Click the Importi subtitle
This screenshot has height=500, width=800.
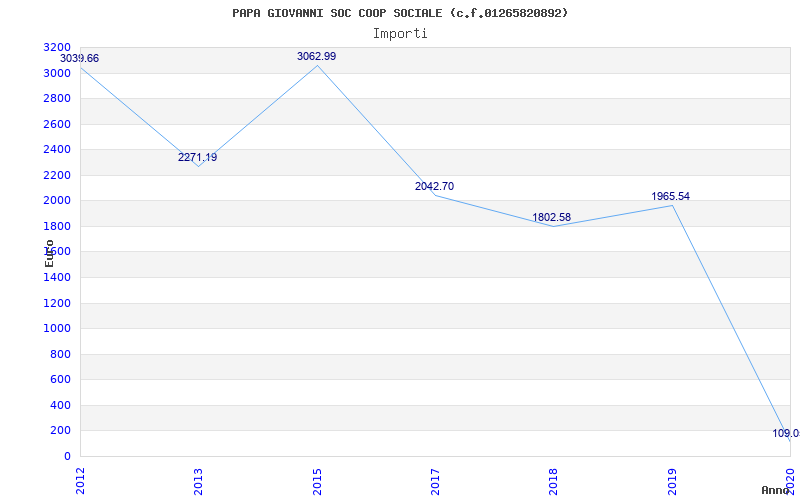coord(400,34)
